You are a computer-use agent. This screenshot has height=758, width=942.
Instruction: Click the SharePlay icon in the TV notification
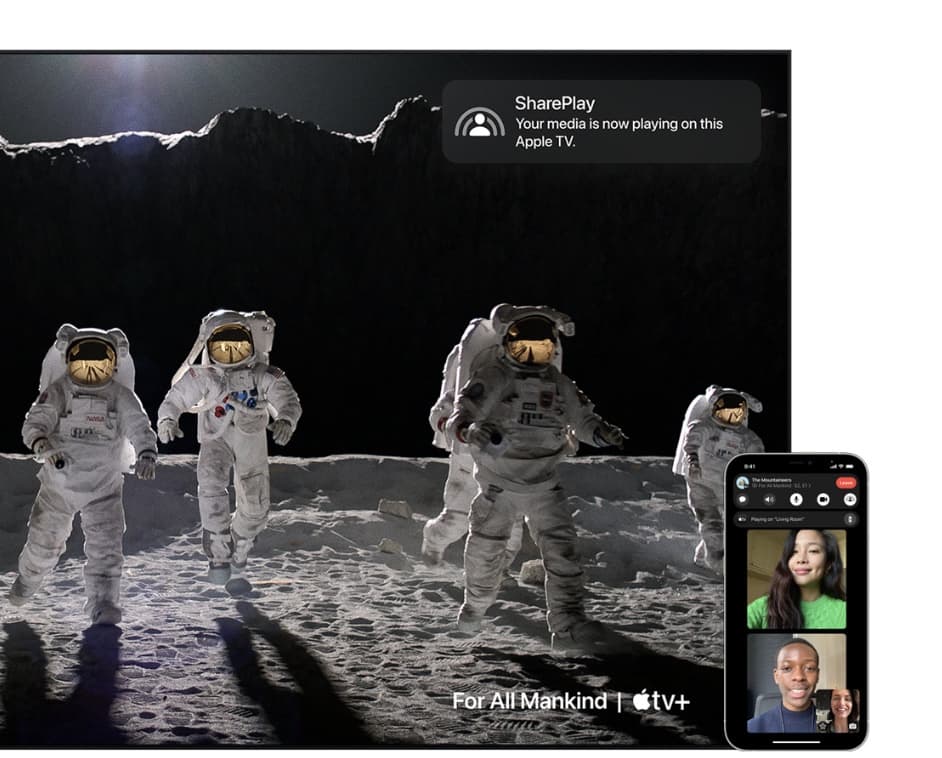(479, 122)
